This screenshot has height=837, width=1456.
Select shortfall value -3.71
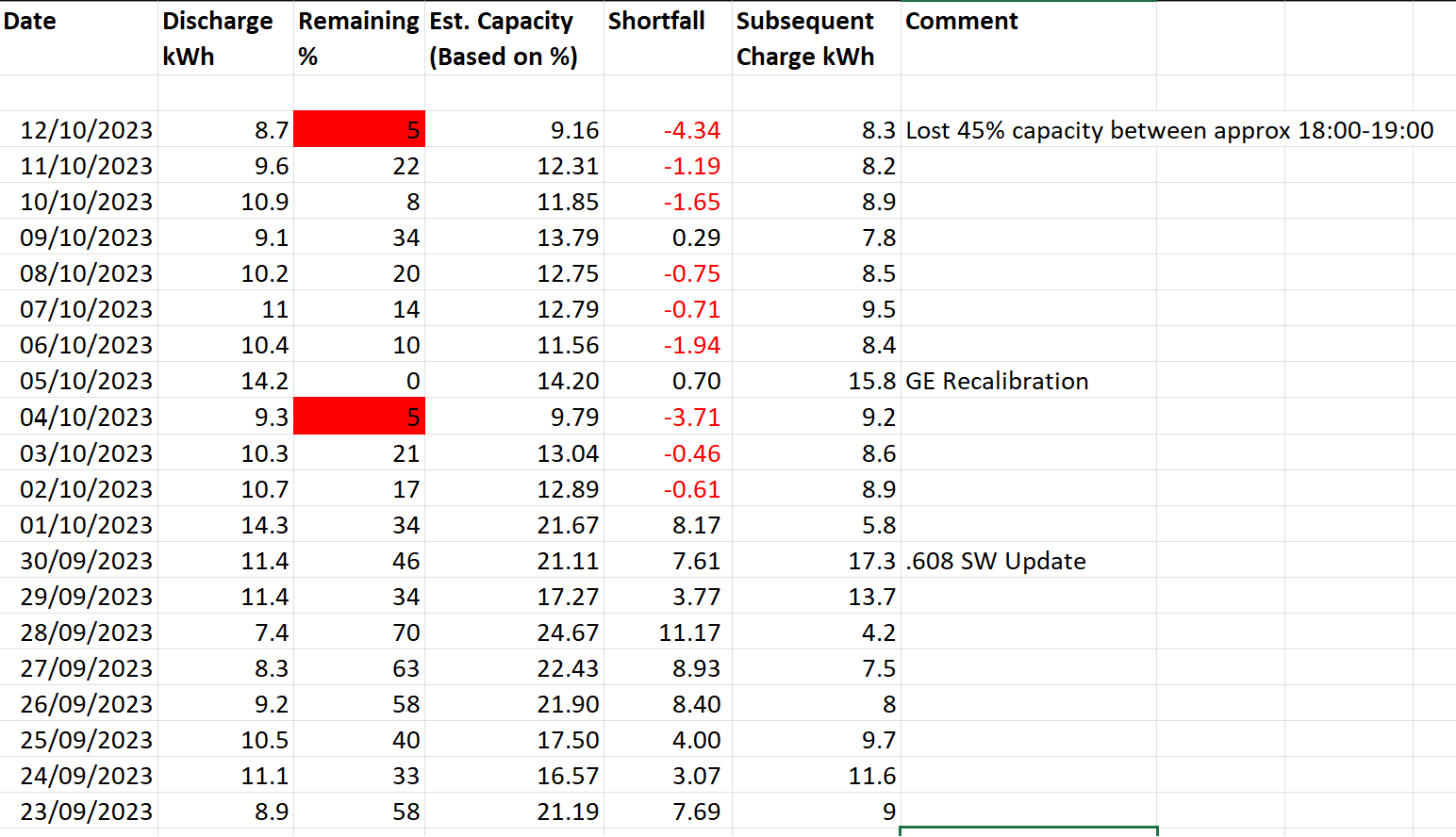coord(668,417)
